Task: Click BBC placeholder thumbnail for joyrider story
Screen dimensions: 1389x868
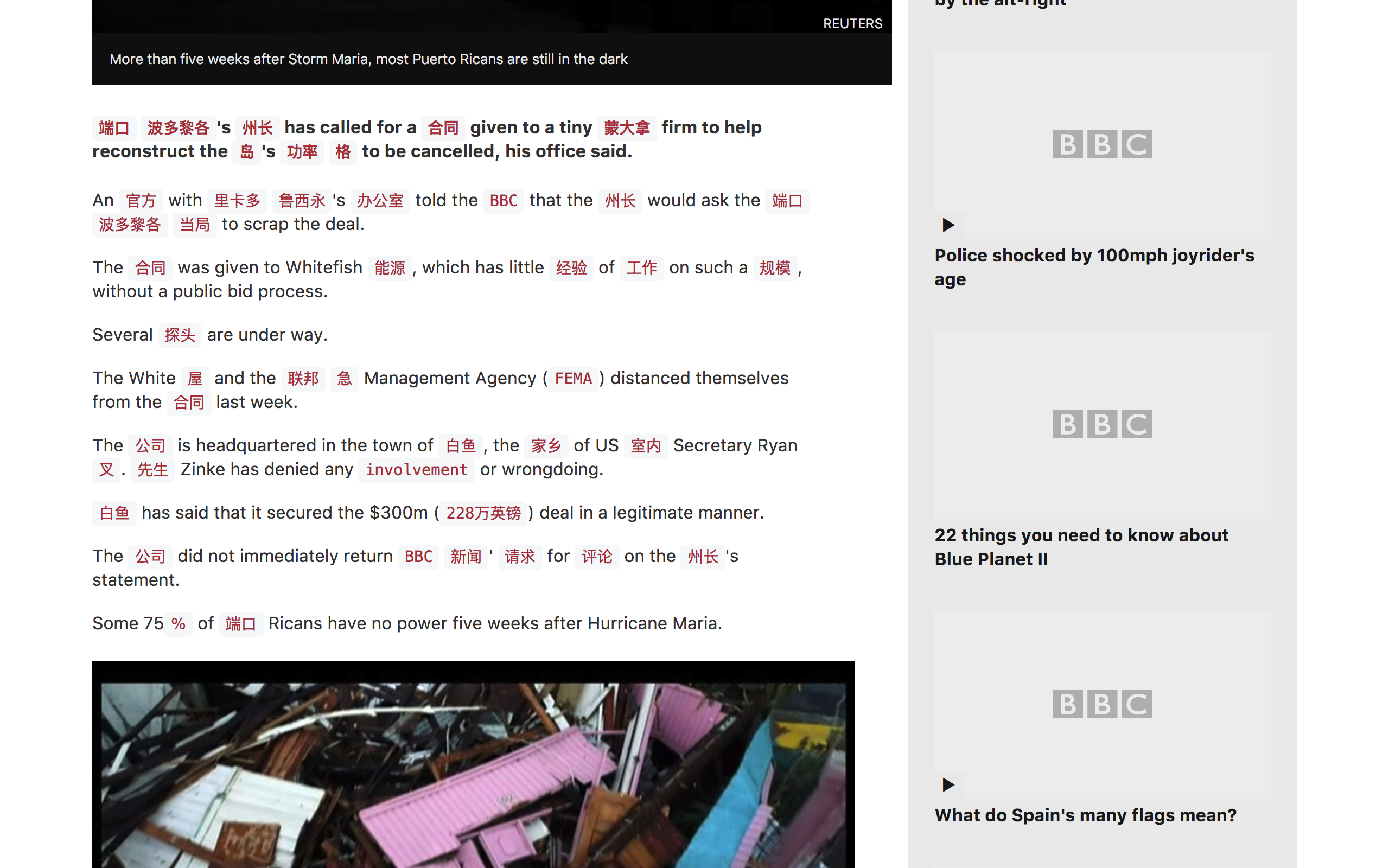Action: pos(1101,144)
